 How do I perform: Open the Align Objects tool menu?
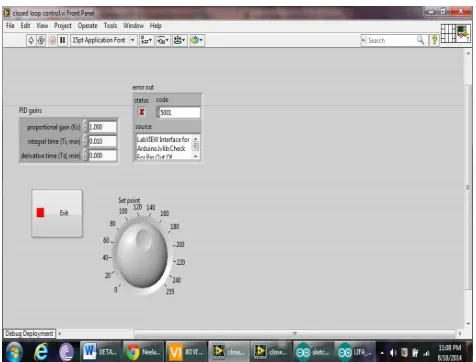click(x=146, y=40)
